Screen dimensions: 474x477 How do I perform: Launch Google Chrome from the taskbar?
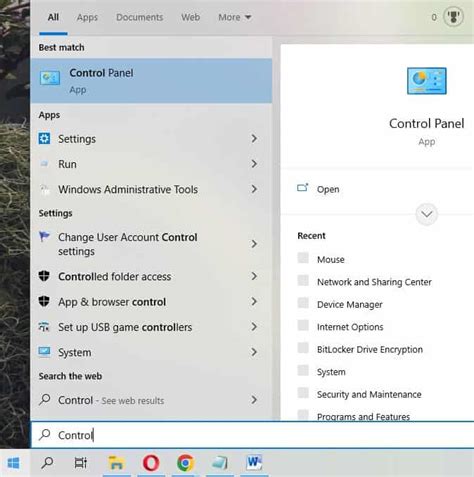tap(186, 463)
